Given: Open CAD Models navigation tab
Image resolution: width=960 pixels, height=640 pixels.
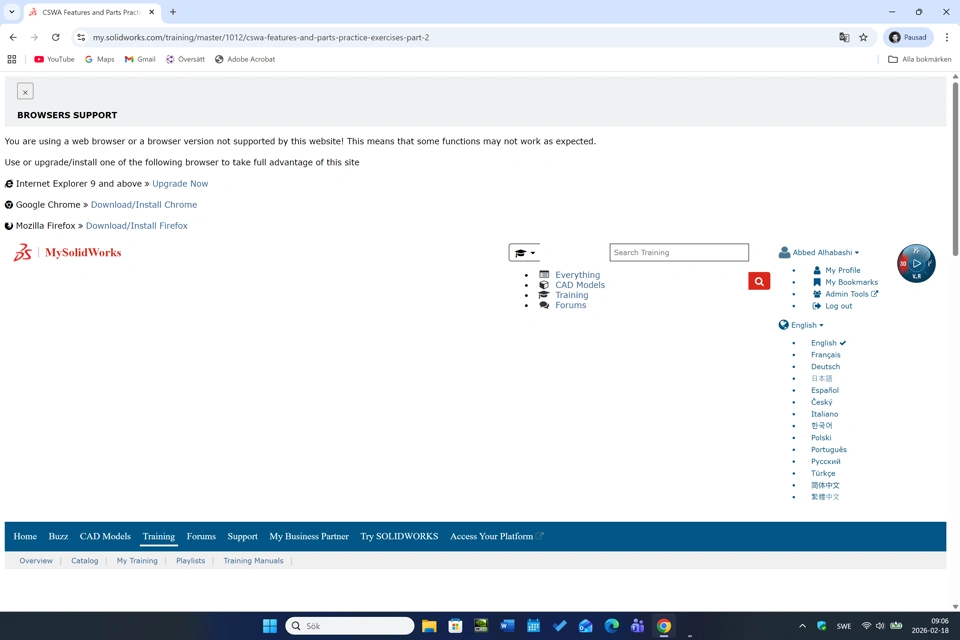Looking at the screenshot, I should [x=105, y=536].
